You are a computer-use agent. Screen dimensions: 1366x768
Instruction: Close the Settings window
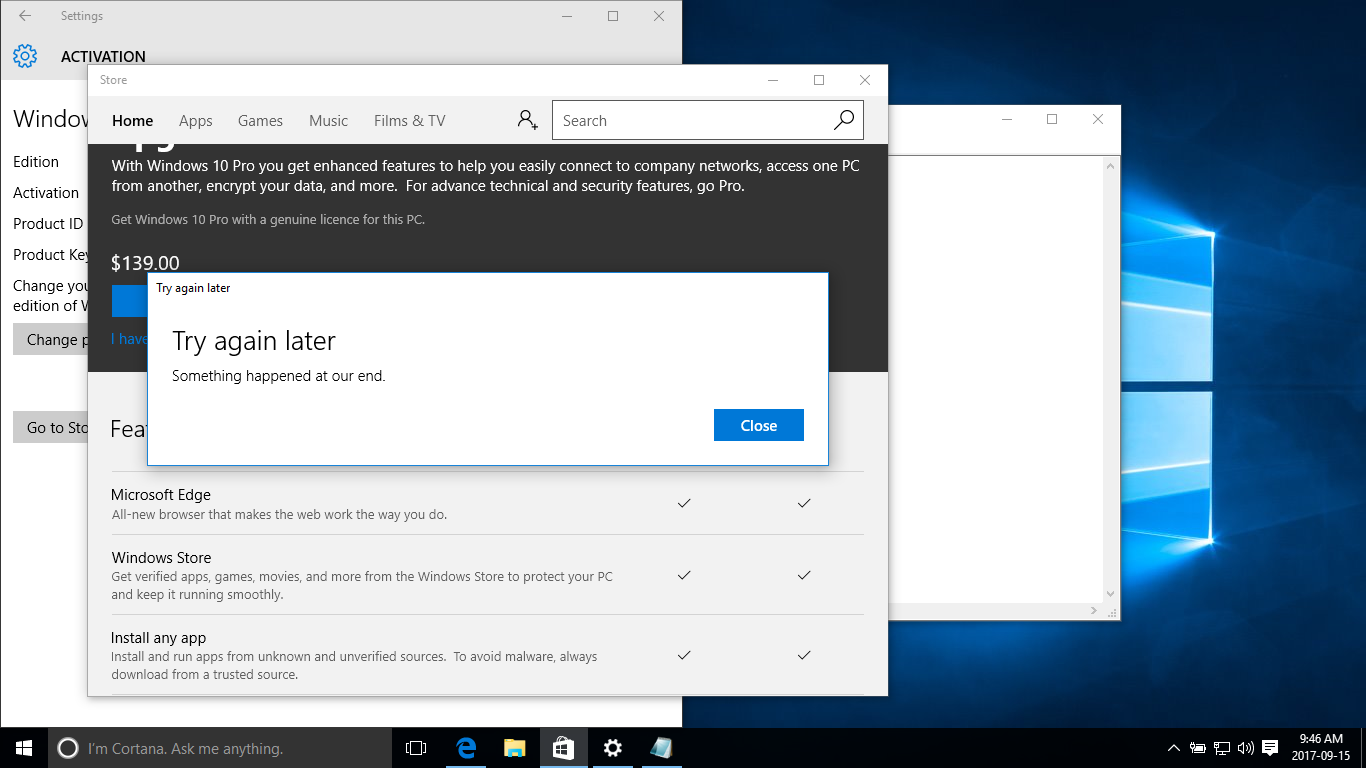(659, 16)
